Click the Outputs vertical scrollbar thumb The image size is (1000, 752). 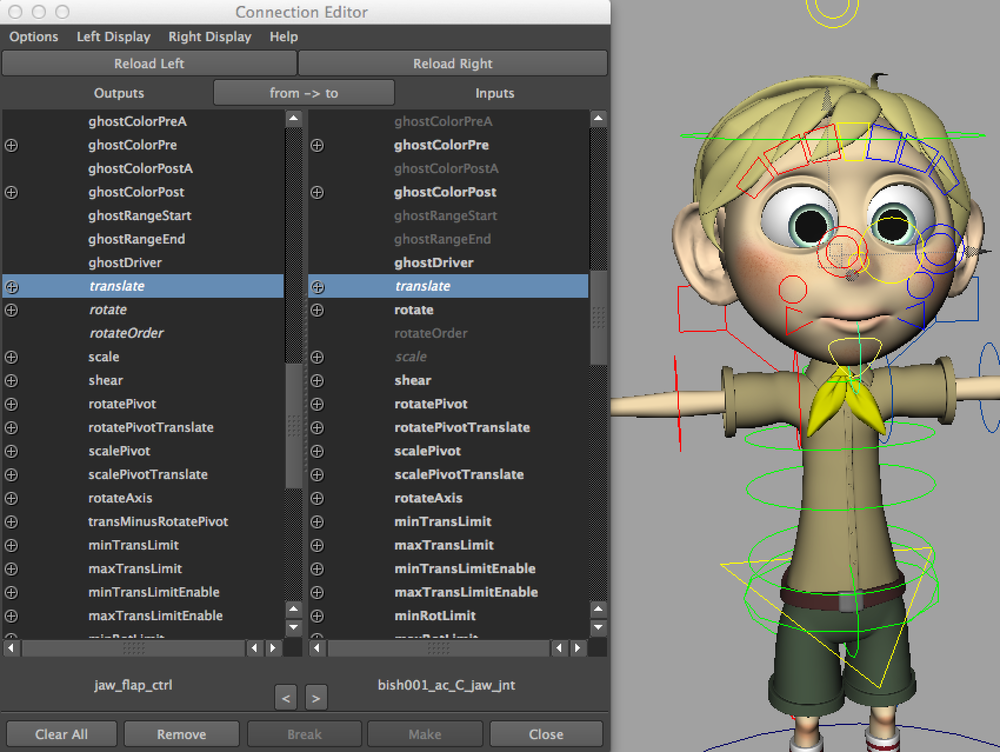click(293, 425)
